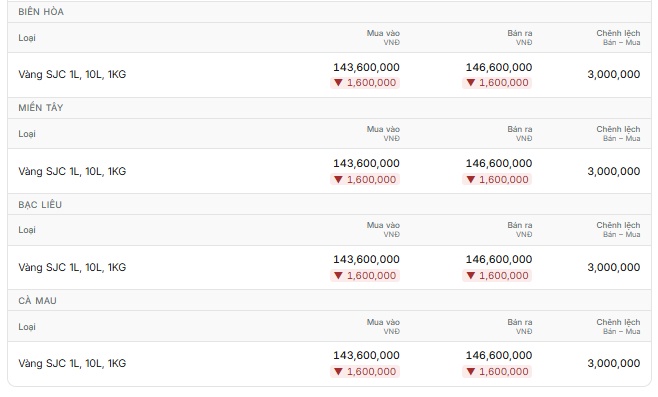
Task: Click Bạc Liêu buy-price drop badge 1,600,000
Action: pyautogui.click(x=365, y=276)
